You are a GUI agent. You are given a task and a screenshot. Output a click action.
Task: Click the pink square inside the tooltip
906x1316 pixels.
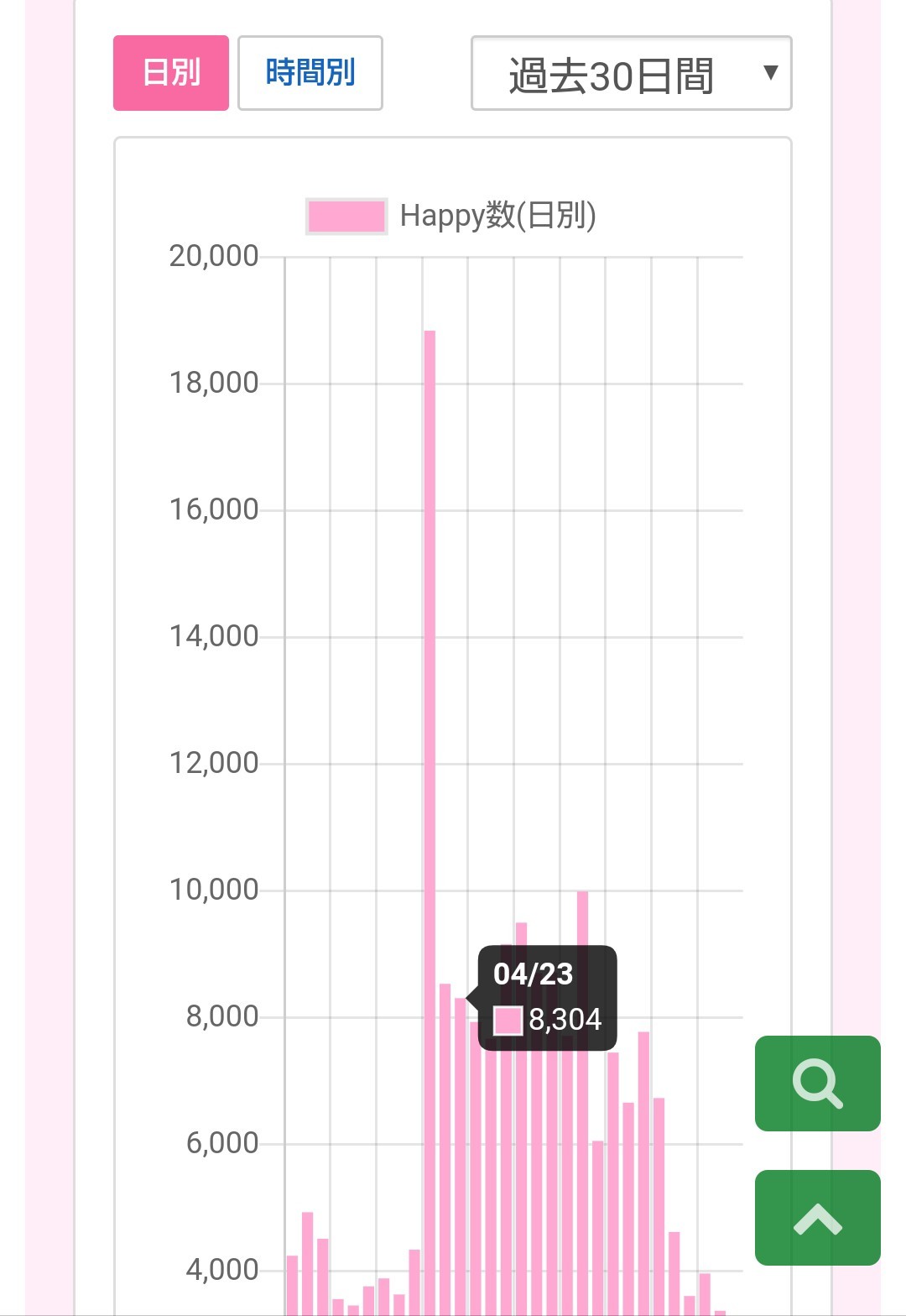(508, 1021)
